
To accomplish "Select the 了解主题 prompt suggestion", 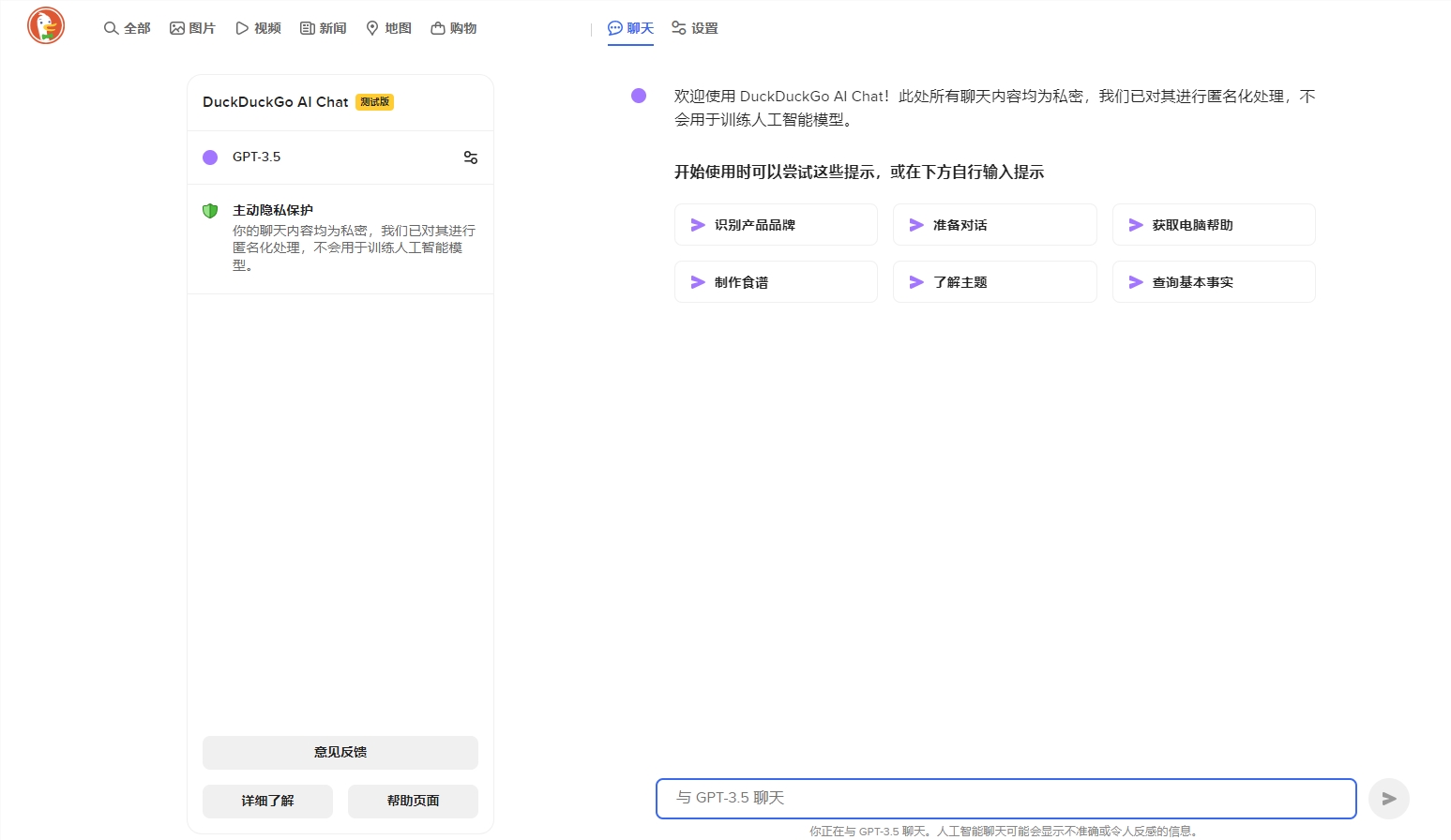I will pos(994,282).
